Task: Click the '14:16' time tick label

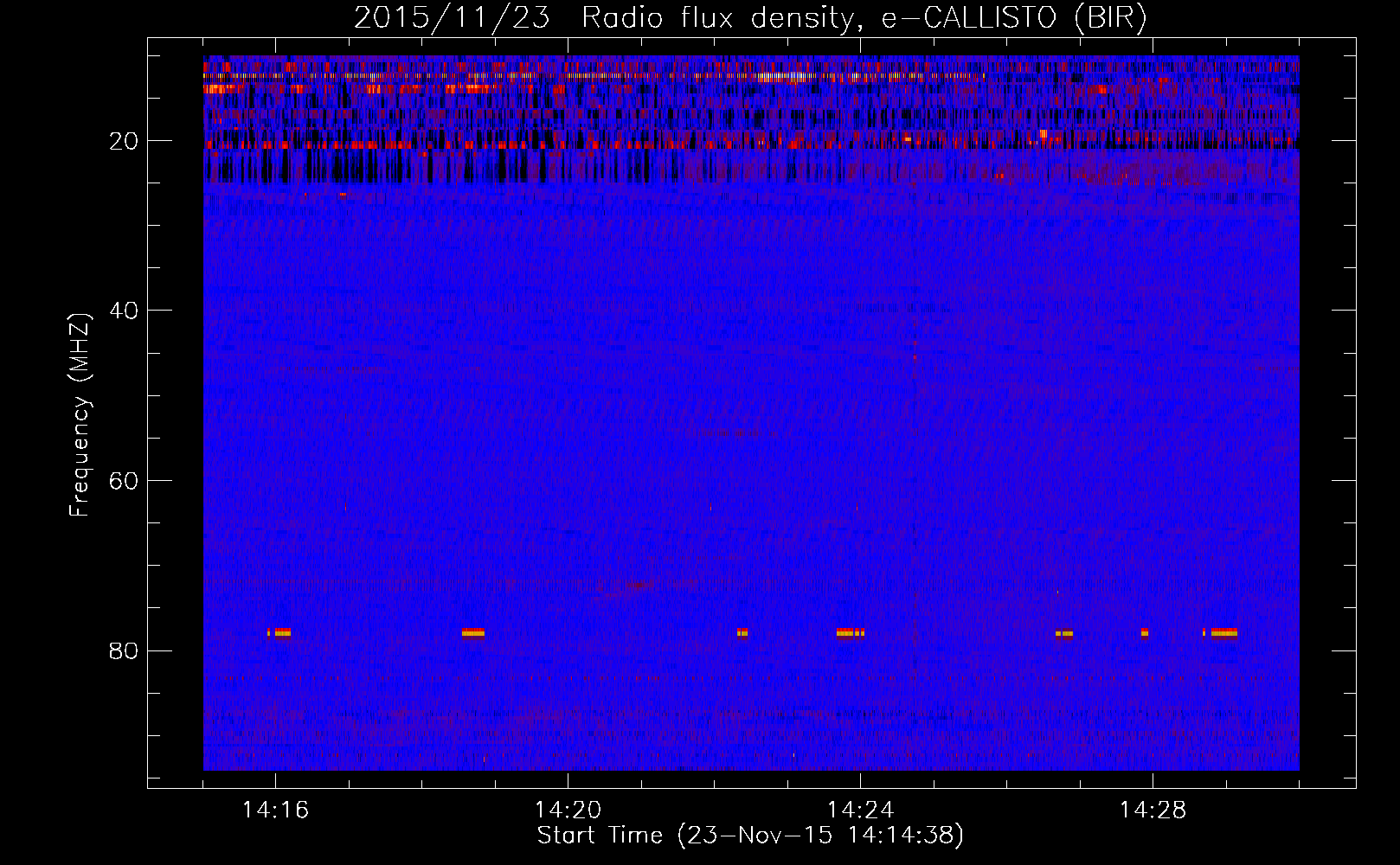Action: [275, 811]
